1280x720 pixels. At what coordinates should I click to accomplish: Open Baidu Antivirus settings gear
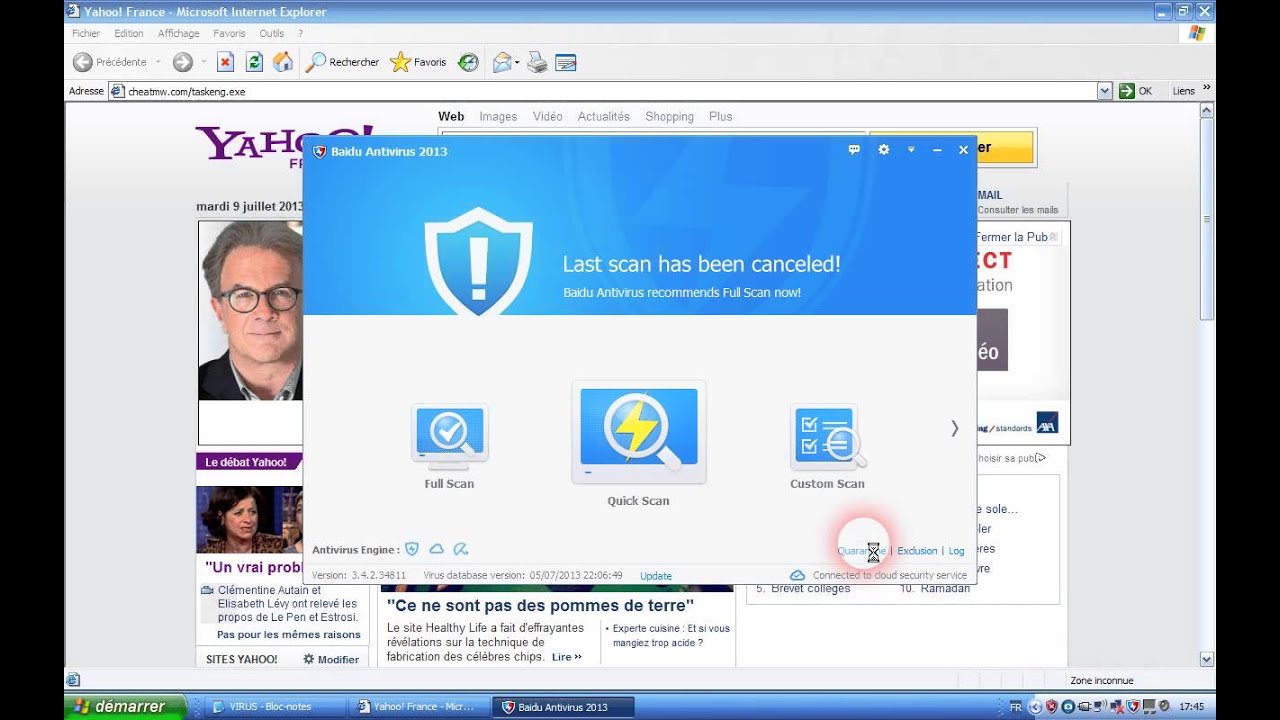(x=883, y=150)
